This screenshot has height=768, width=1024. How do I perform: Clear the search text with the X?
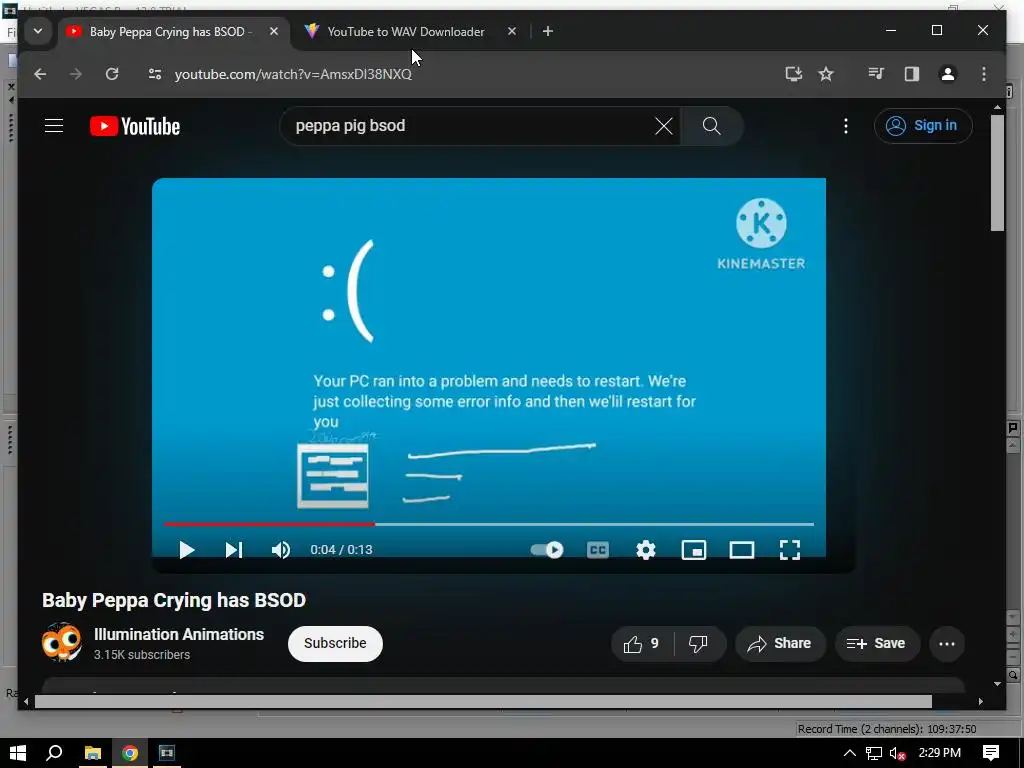664,126
